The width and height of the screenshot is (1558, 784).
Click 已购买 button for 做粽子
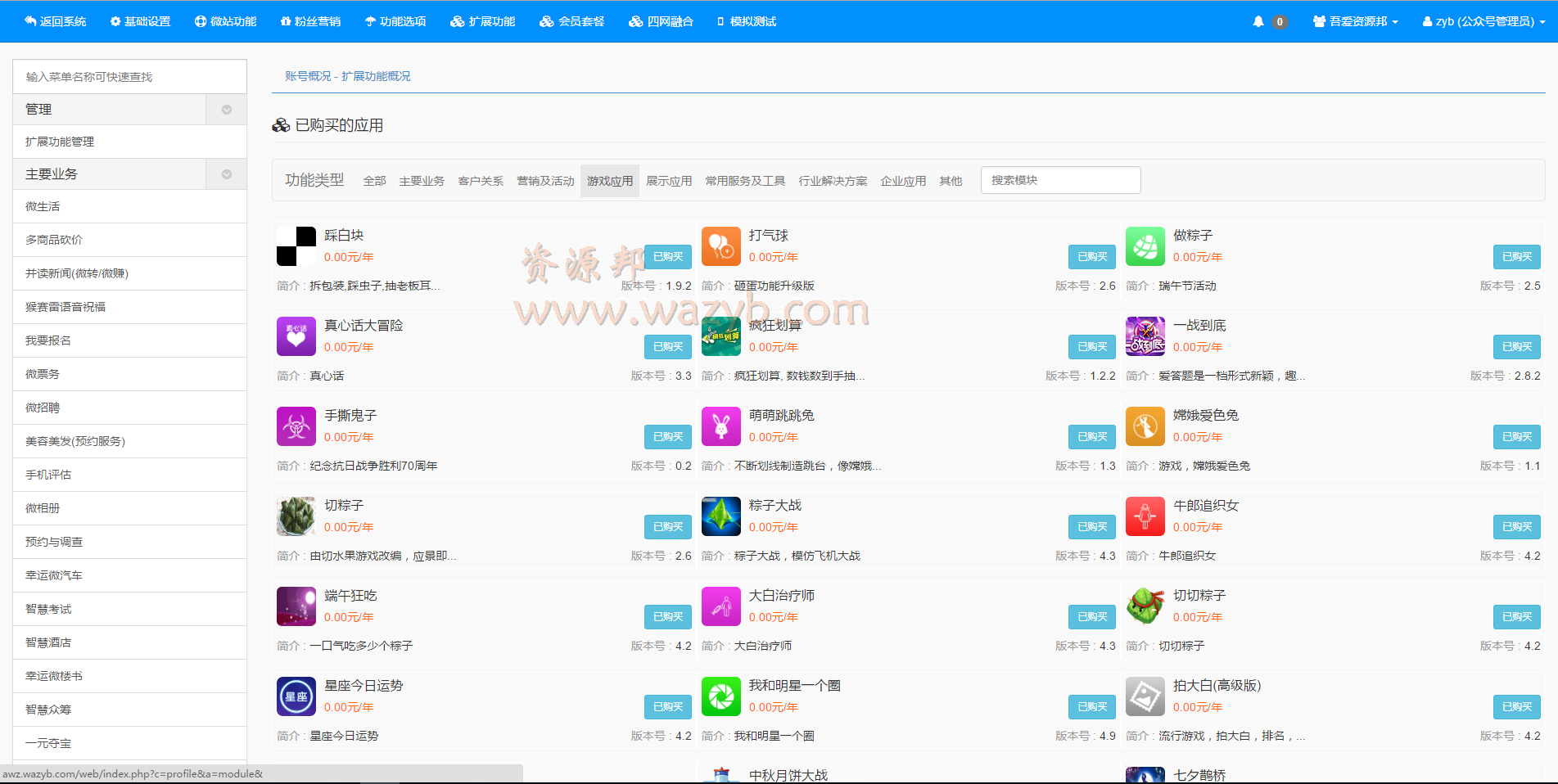[x=1517, y=257]
